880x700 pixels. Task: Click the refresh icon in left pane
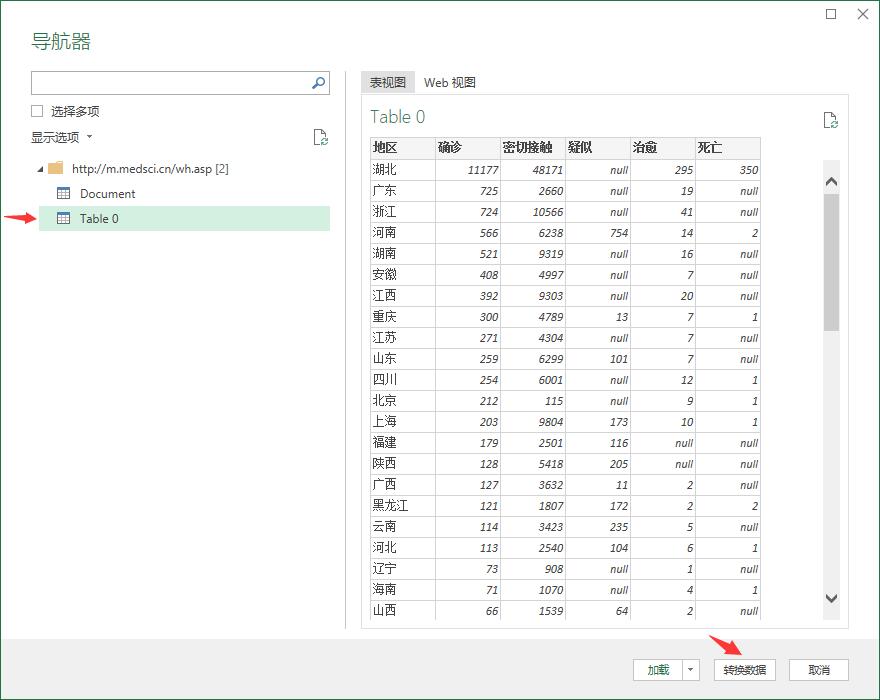tap(320, 138)
